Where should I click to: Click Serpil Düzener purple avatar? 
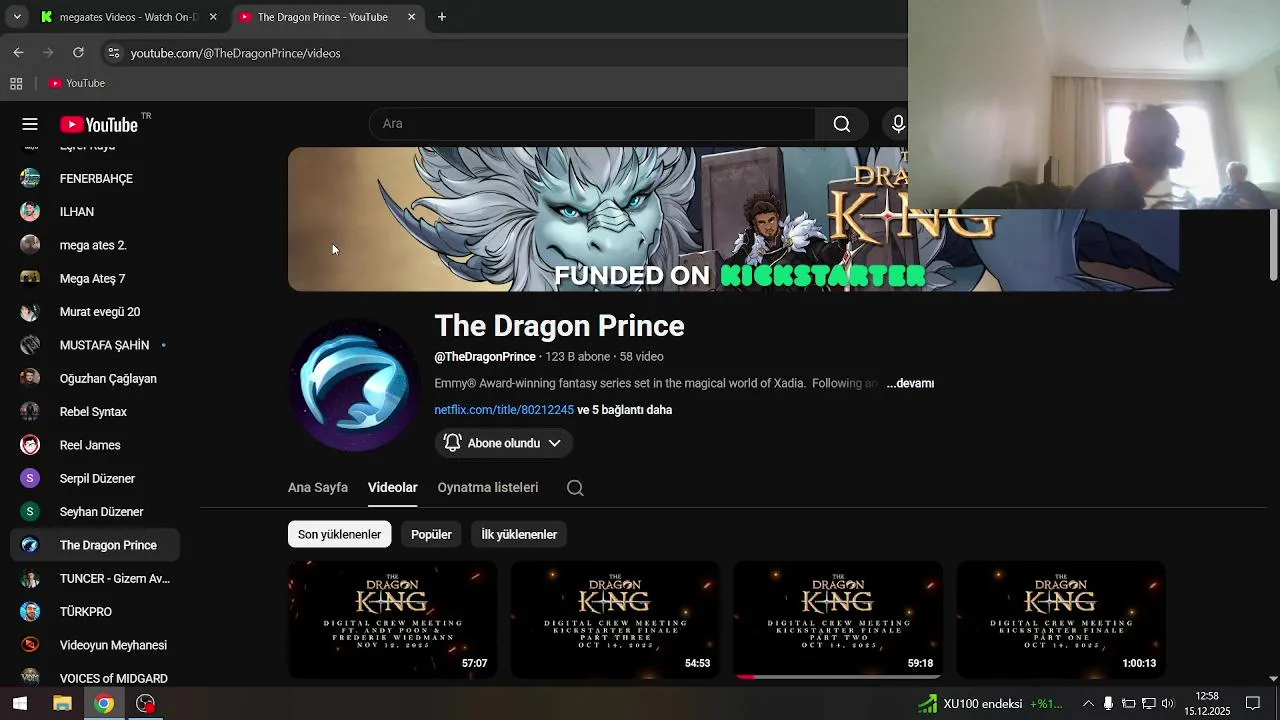coord(30,478)
